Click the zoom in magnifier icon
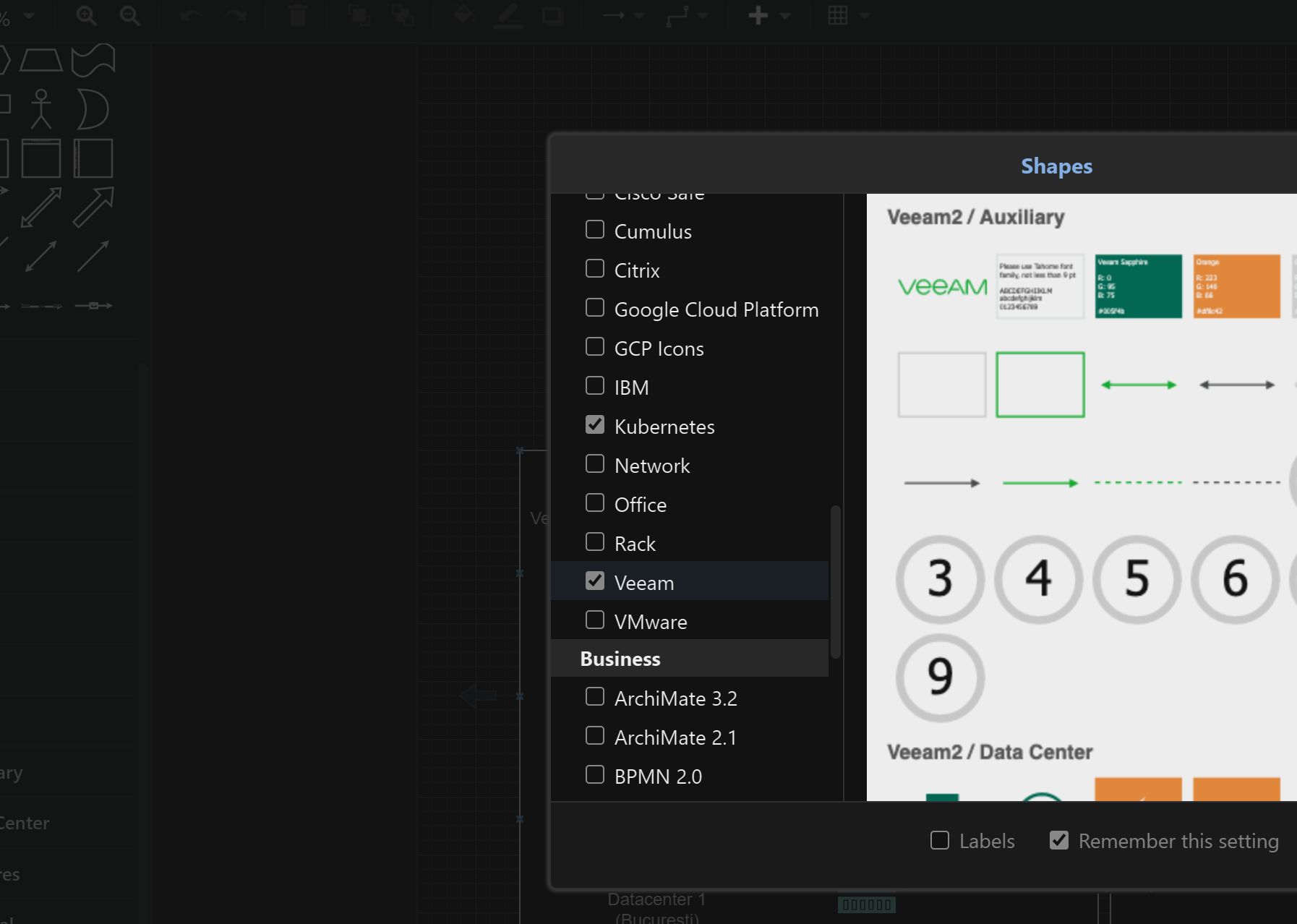 pyautogui.click(x=86, y=16)
